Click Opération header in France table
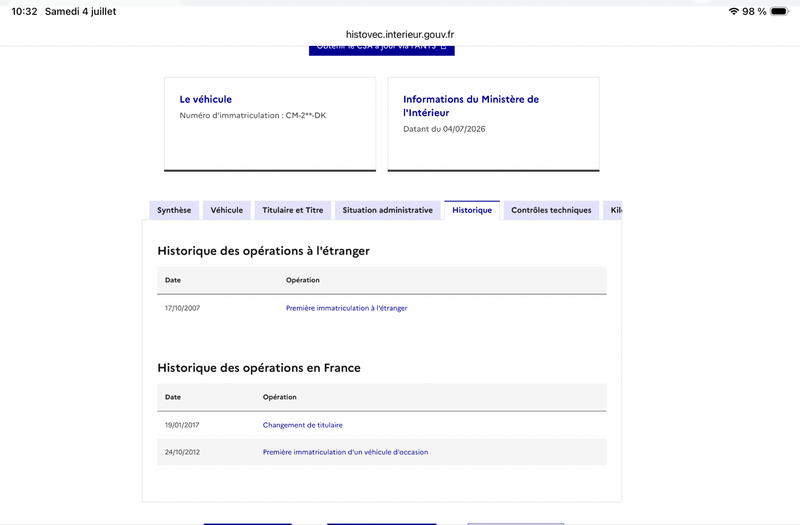The width and height of the screenshot is (800, 525). coord(280,397)
